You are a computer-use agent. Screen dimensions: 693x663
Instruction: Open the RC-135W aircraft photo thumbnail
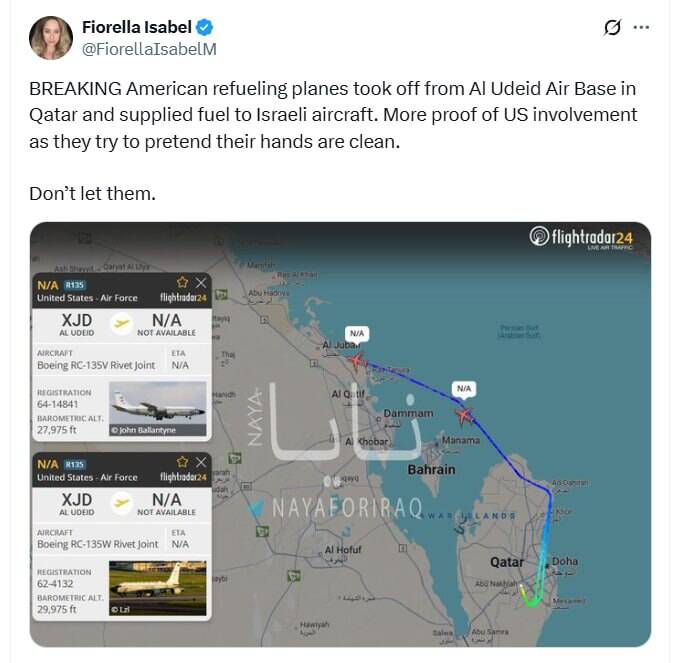(157, 588)
